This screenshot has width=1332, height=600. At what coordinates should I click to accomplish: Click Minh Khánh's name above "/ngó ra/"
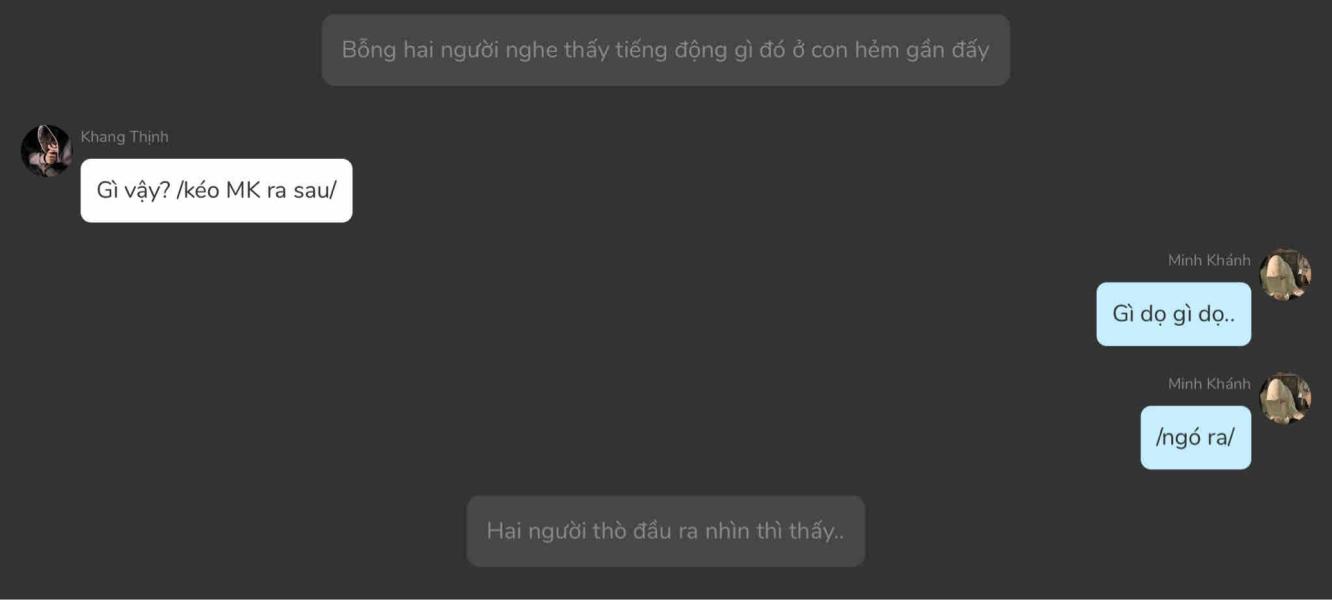[1209, 384]
